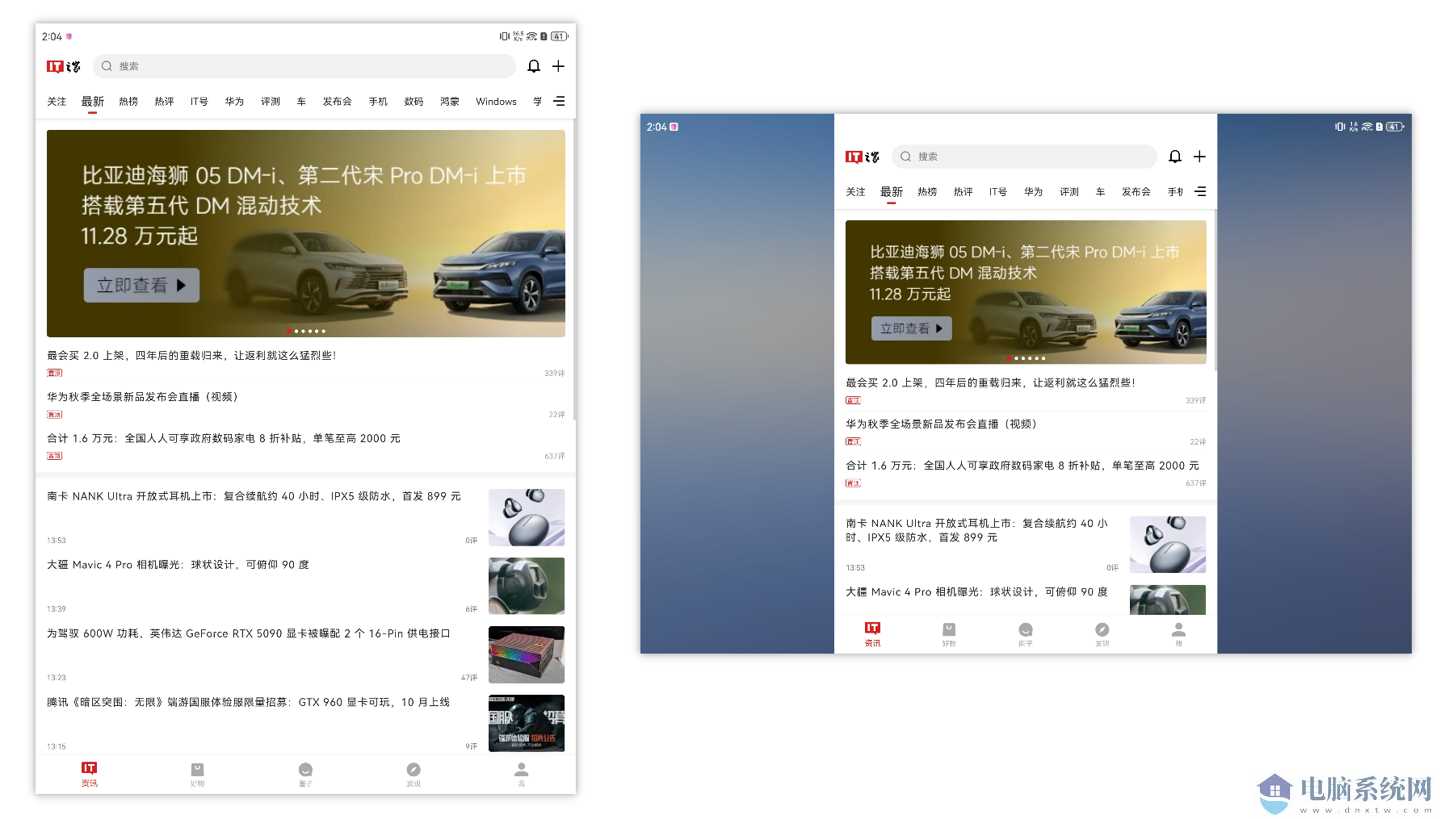Screen dimensions: 1440x819
Task: Select 最新 tab in right screenshot
Action: (x=891, y=191)
